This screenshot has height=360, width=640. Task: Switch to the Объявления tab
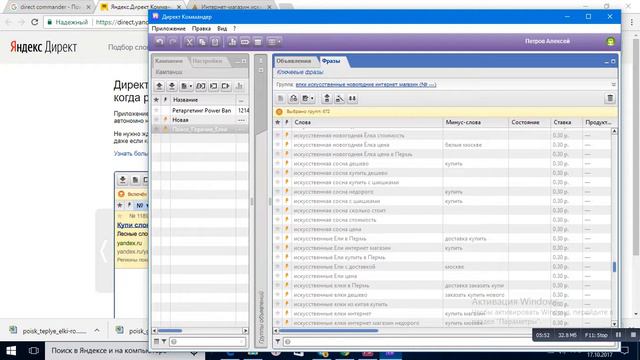tap(293, 61)
